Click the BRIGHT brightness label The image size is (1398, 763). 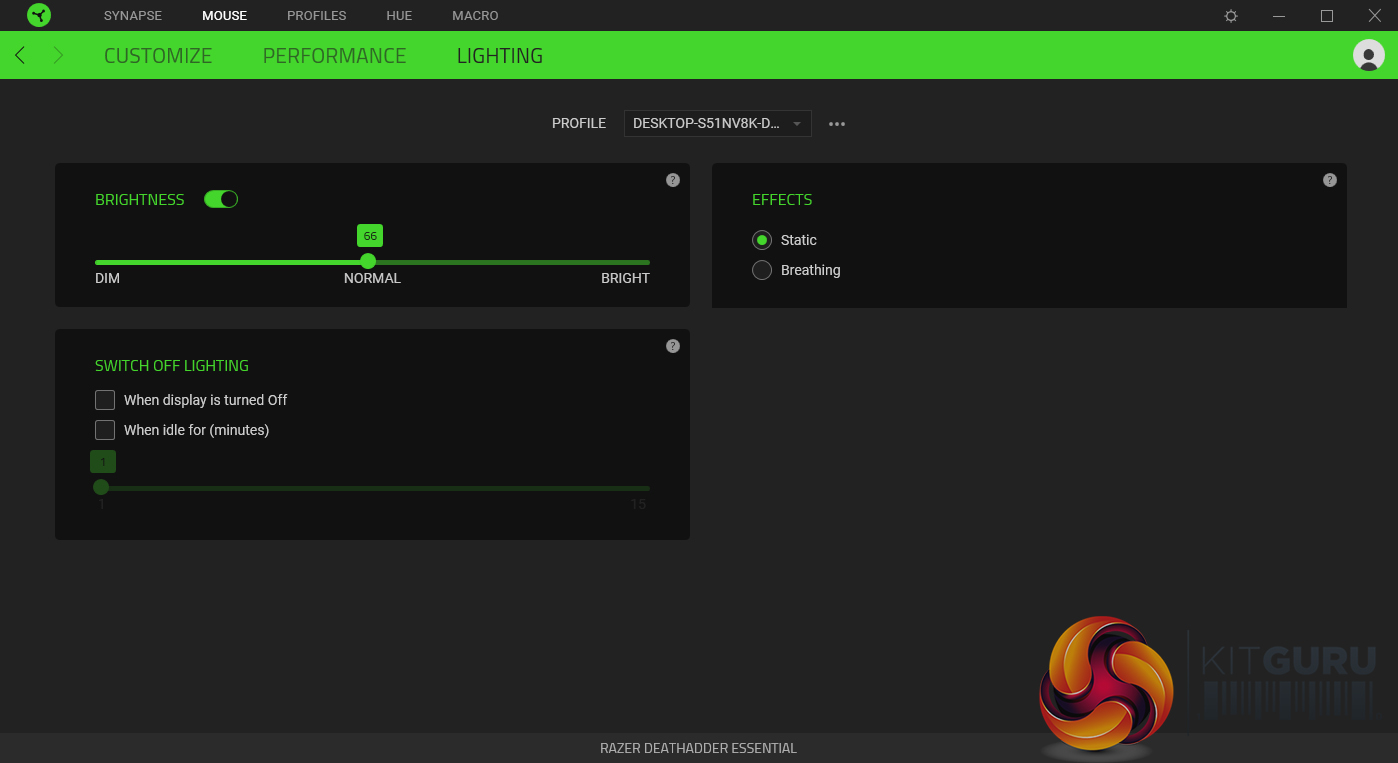click(625, 278)
